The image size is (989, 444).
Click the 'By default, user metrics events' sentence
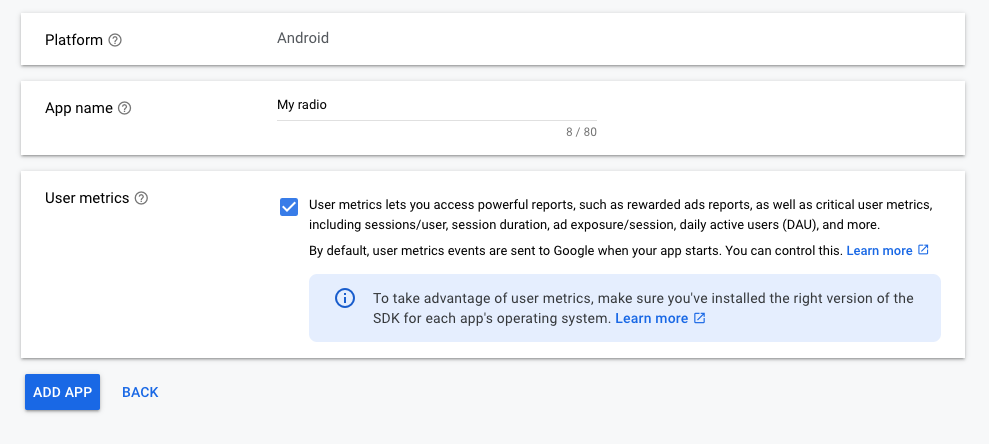point(576,250)
